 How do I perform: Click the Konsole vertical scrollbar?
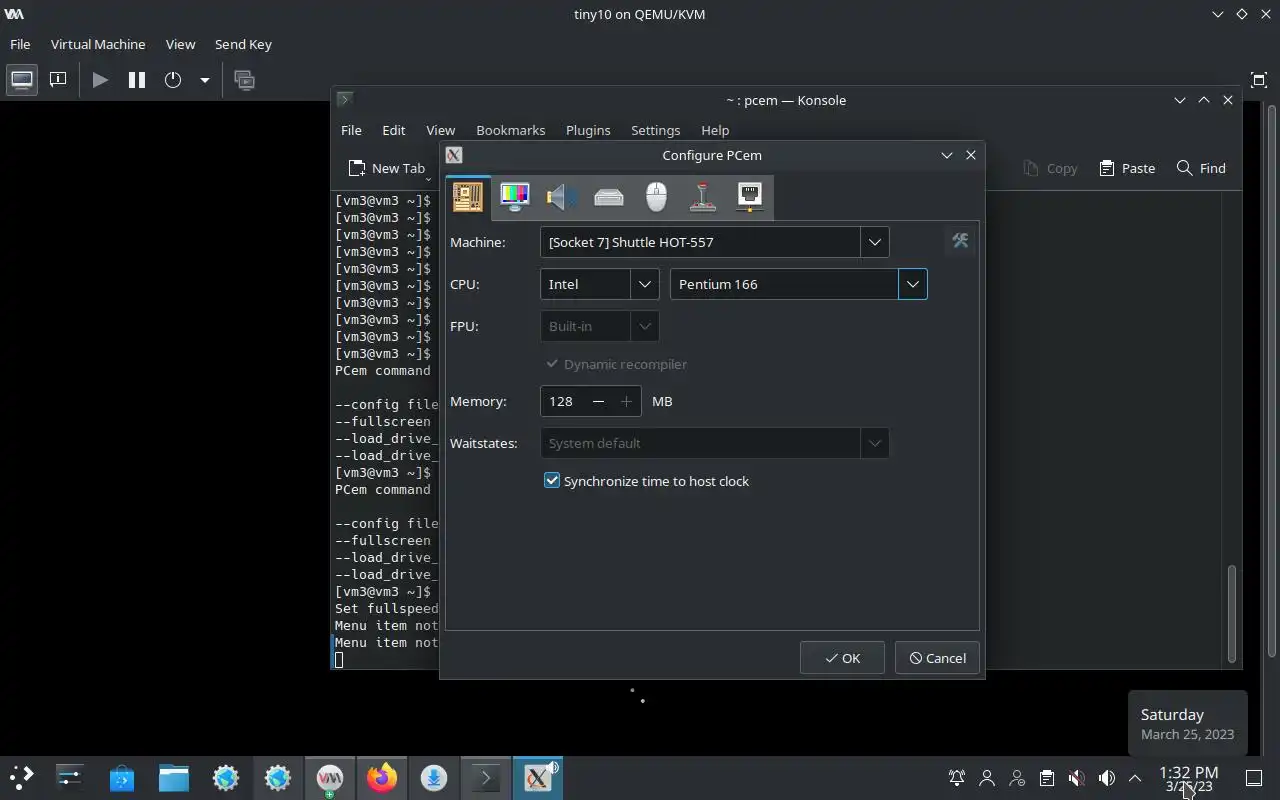click(x=1232, y=613)
